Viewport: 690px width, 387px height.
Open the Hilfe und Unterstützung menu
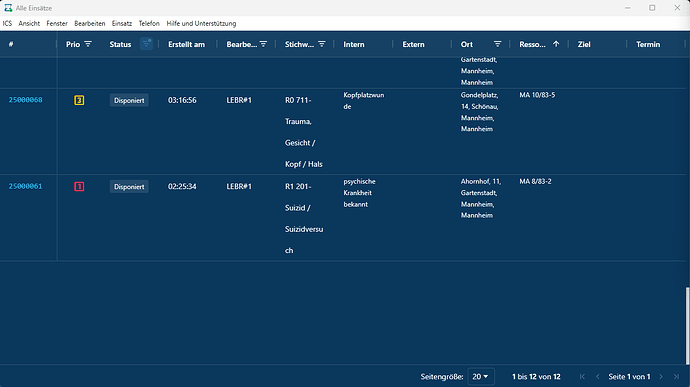201,23
